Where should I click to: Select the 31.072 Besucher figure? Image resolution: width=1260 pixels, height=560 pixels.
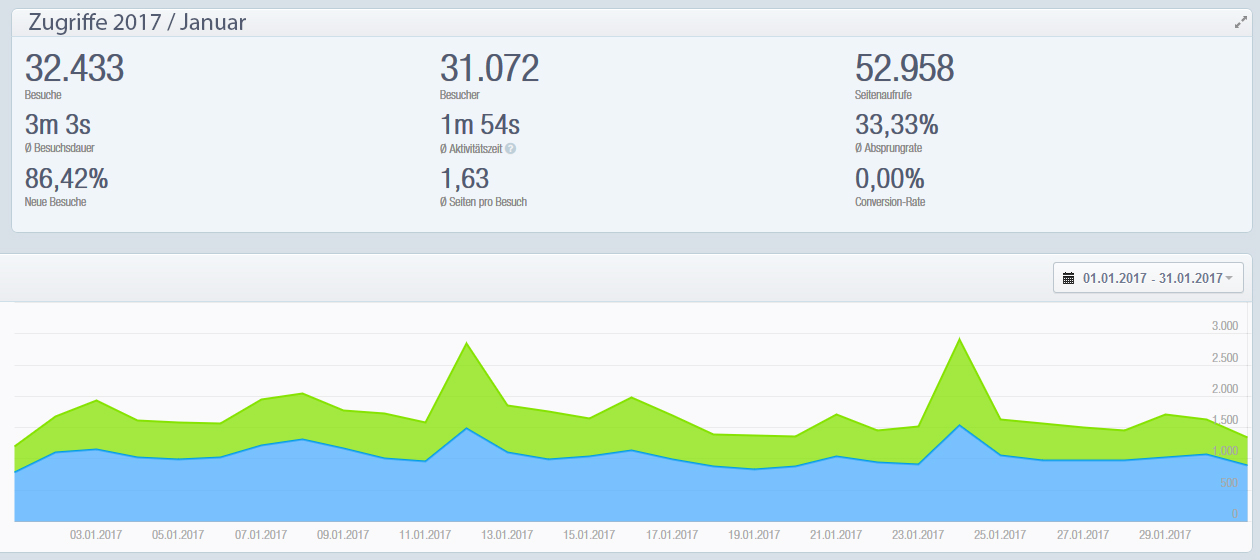pyautogui.click(x=489, y=68)
